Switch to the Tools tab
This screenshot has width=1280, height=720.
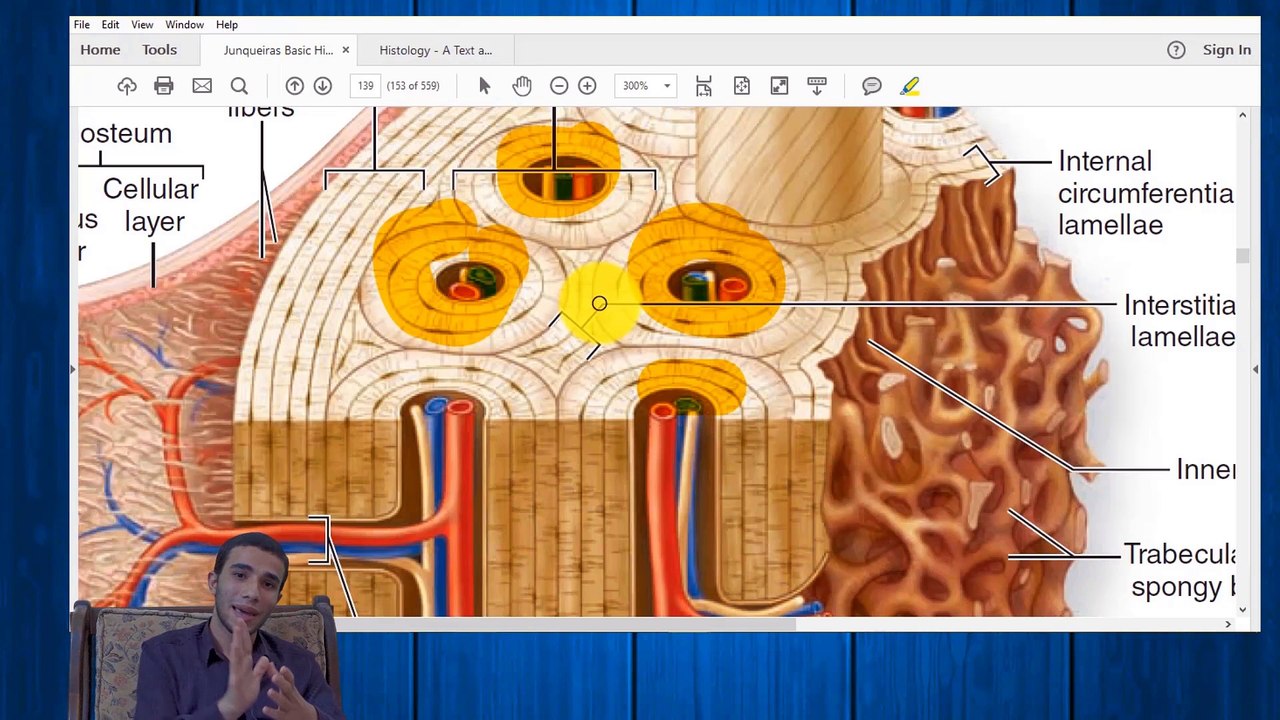[159, 50]
